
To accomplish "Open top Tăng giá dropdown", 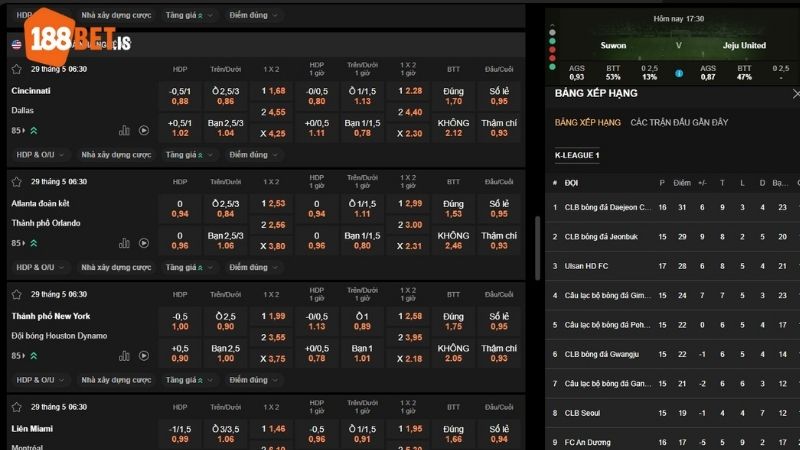I will point(188,15).
